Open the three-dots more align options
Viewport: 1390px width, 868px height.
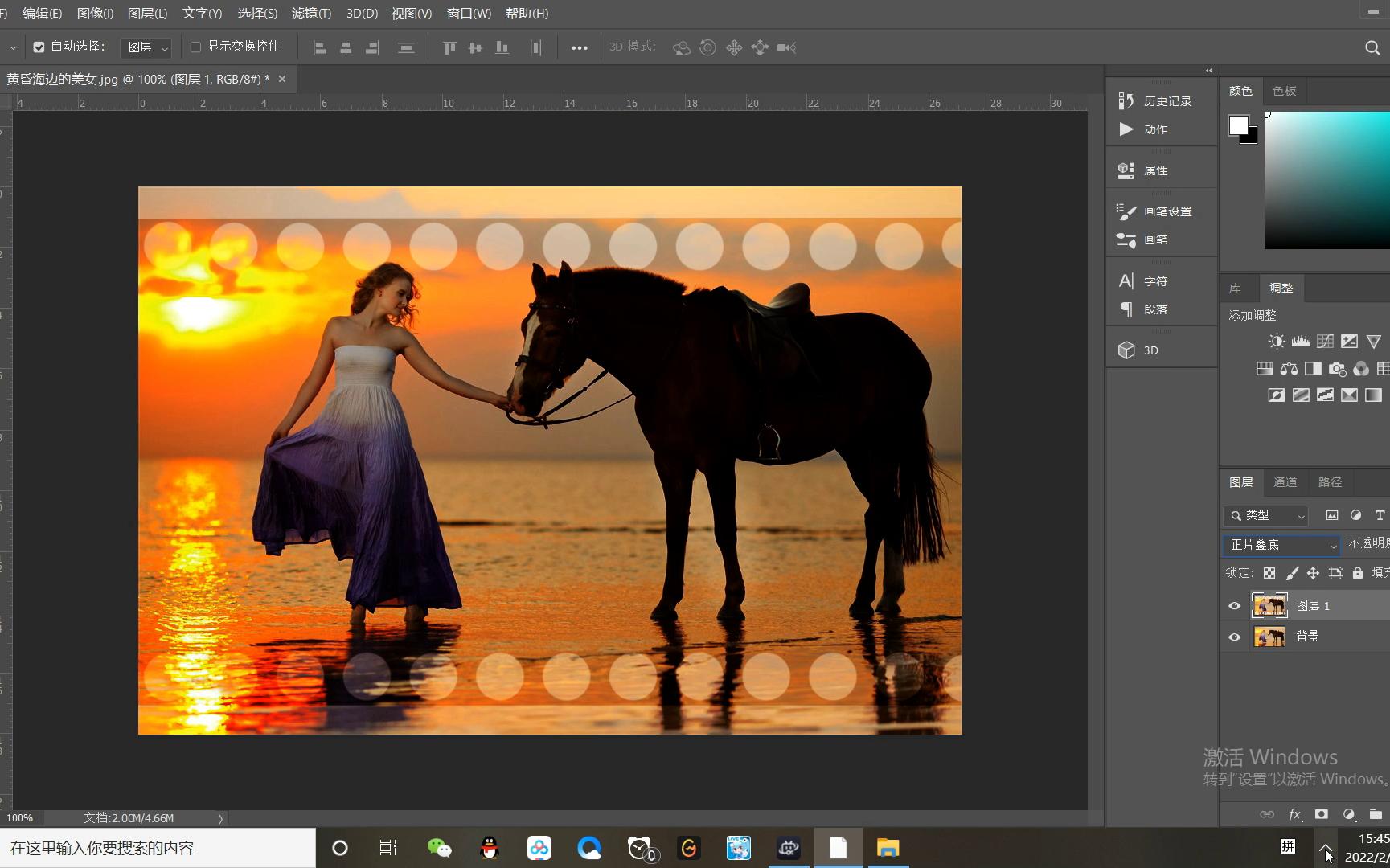(x=579, y=48)
